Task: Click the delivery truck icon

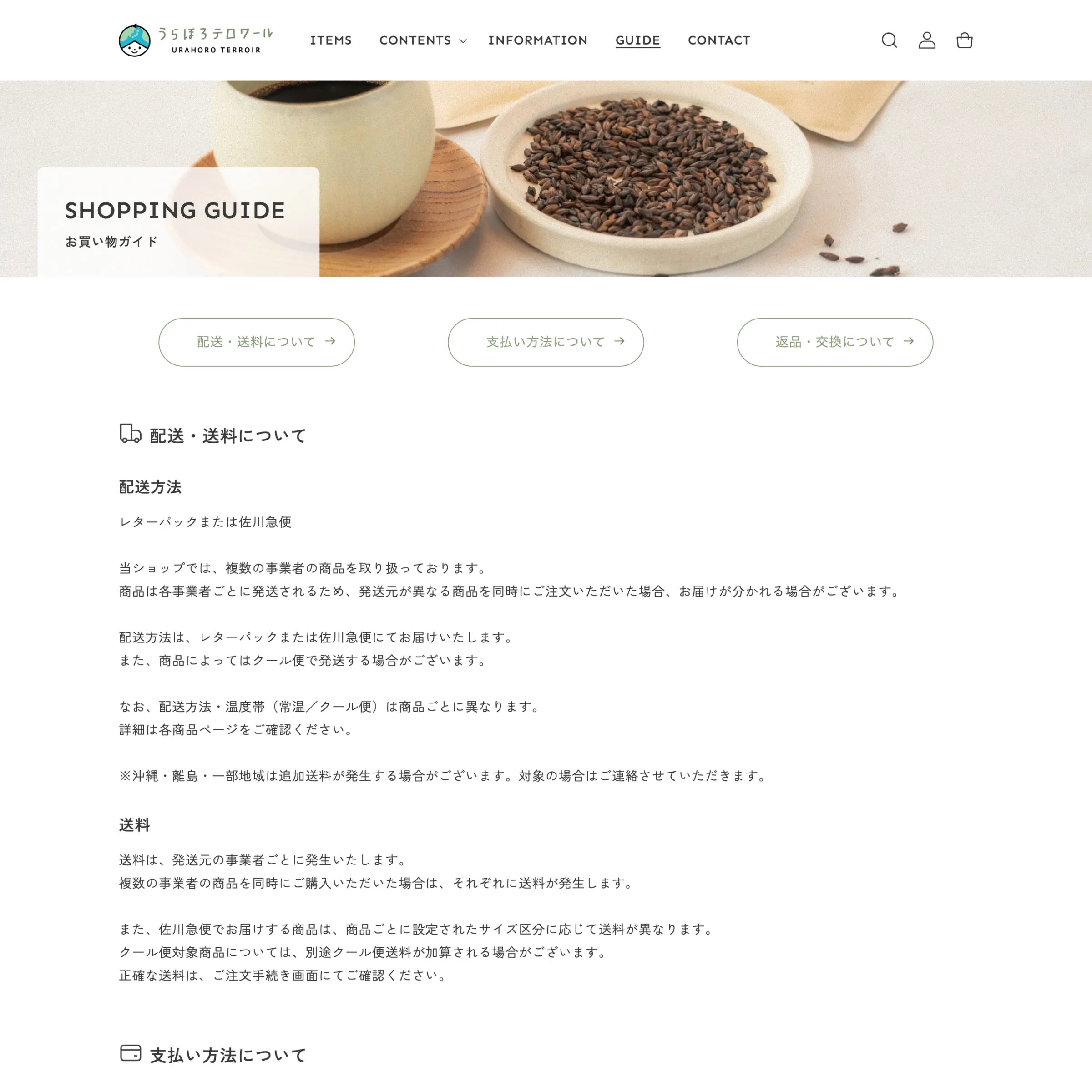Action: click(x=131, y=434)
